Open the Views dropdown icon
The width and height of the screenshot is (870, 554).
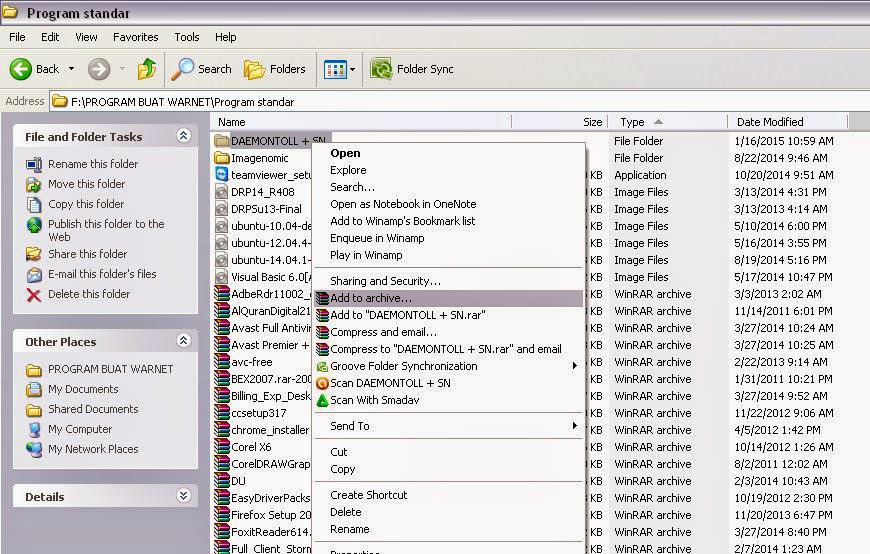(x=339, y=69)
